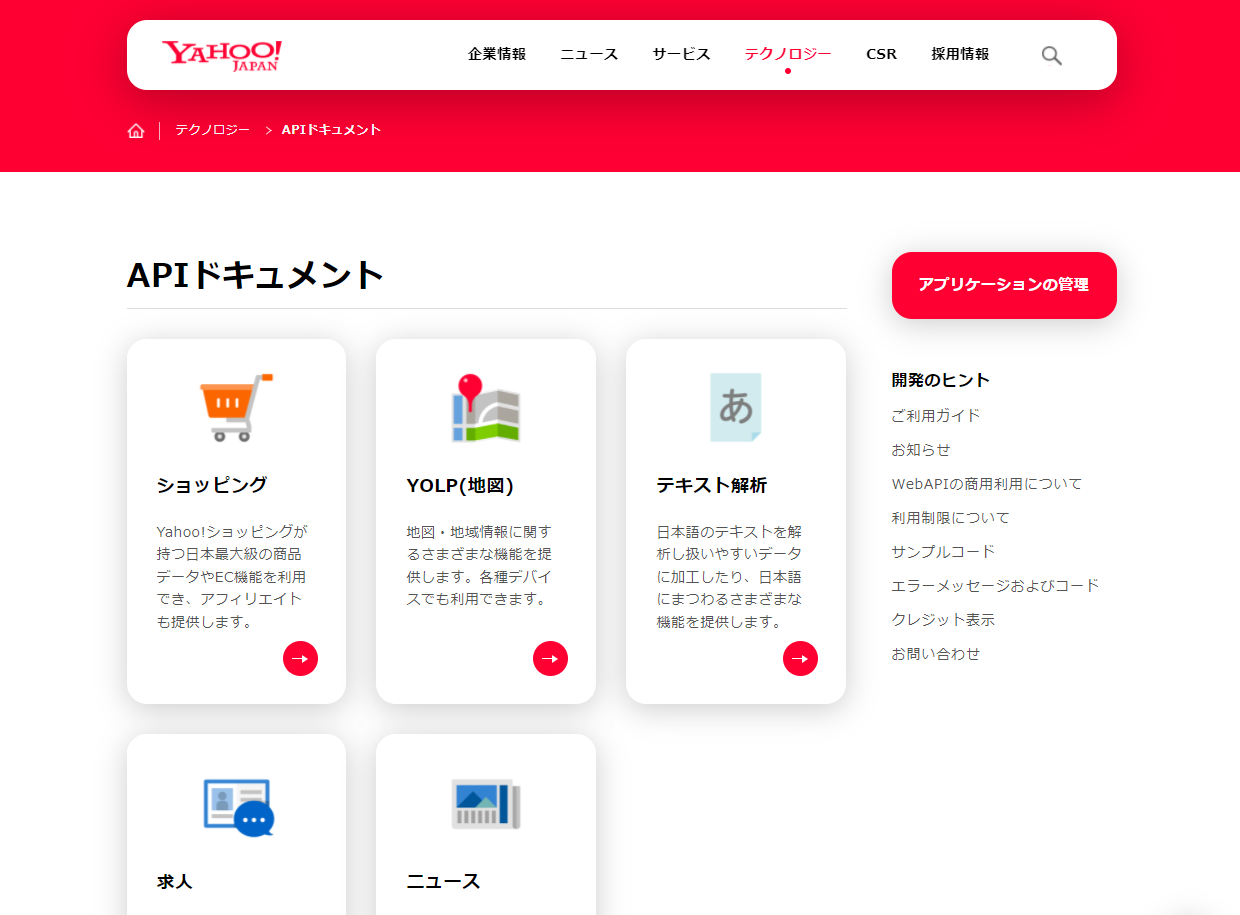Click the YOLP(地図) card title
The height and width of the screenshot is (915, 1240).
pos(460,485)
